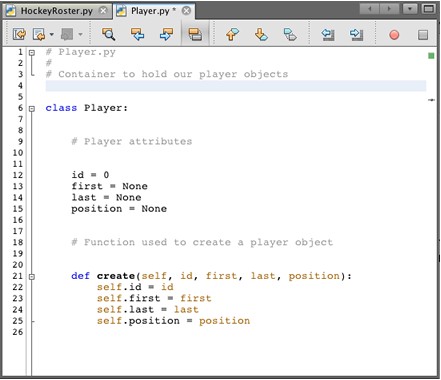Click on 'last = None' line
Image resolution: width=441 pixels, height=380 pixels.
(106, 197)
